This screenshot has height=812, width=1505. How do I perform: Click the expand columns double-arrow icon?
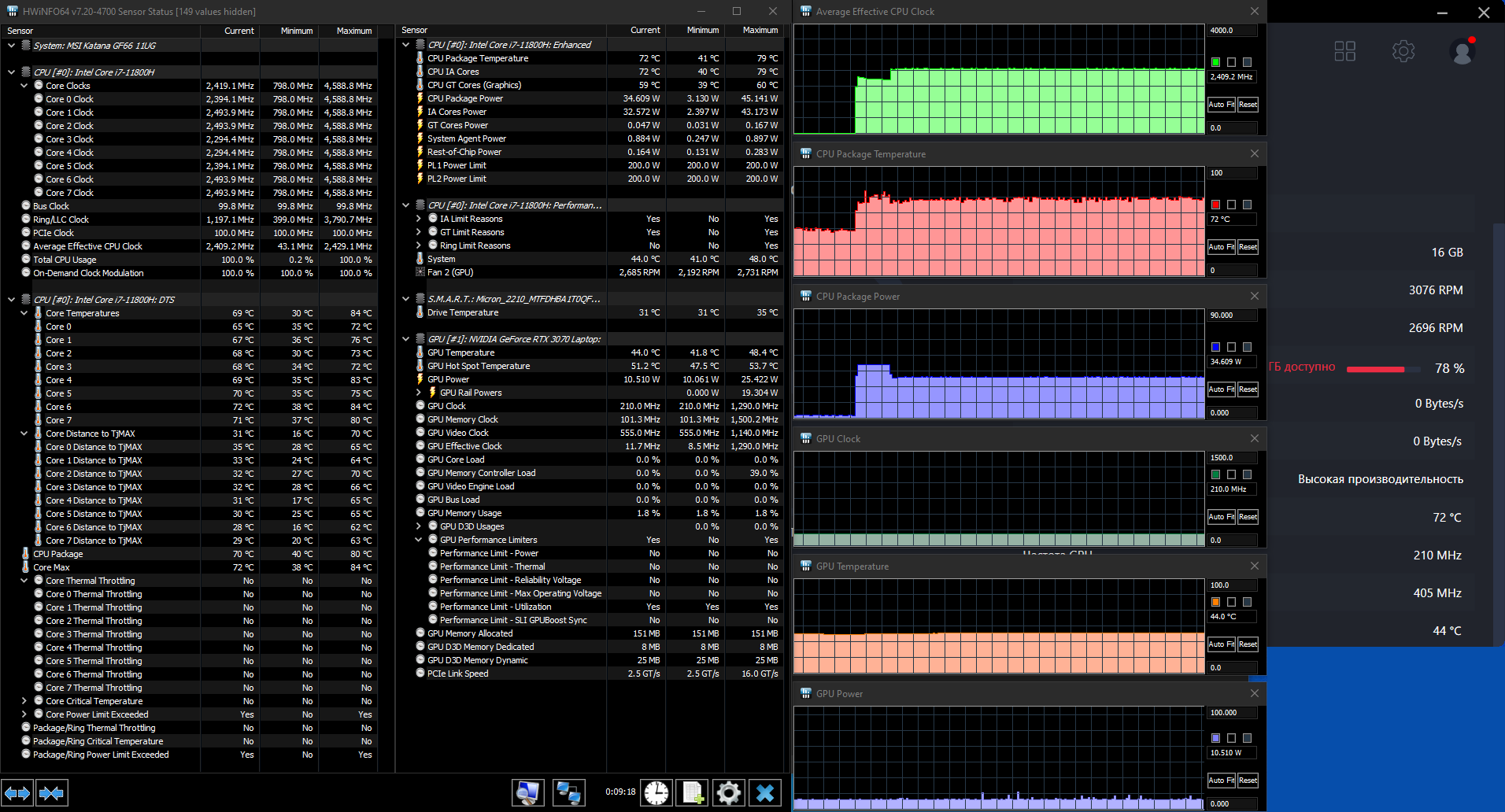coord(17,793)
